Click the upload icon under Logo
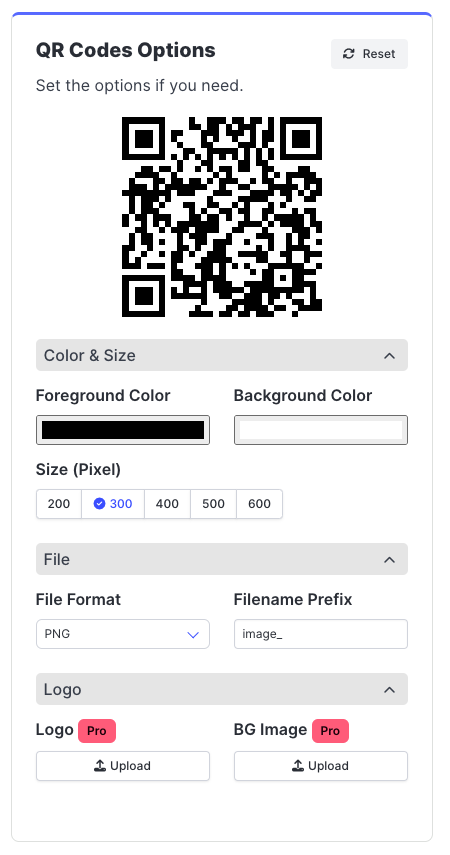The width and height of the screenshot is (450, 855). click(x=100, y=766)
